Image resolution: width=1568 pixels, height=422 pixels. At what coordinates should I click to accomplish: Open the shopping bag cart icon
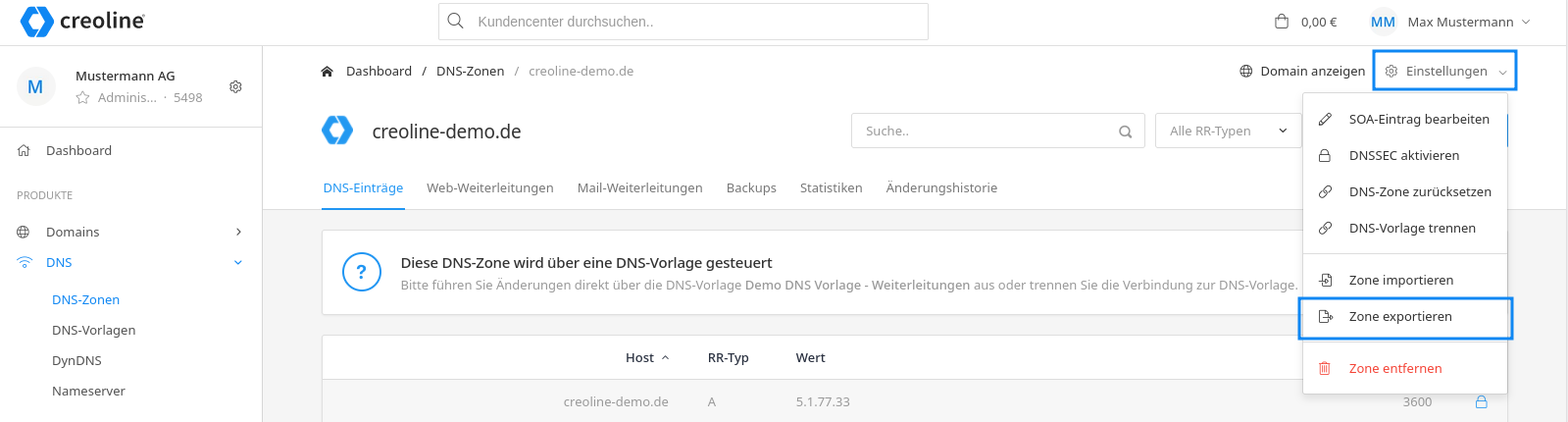coord(1281,22)
